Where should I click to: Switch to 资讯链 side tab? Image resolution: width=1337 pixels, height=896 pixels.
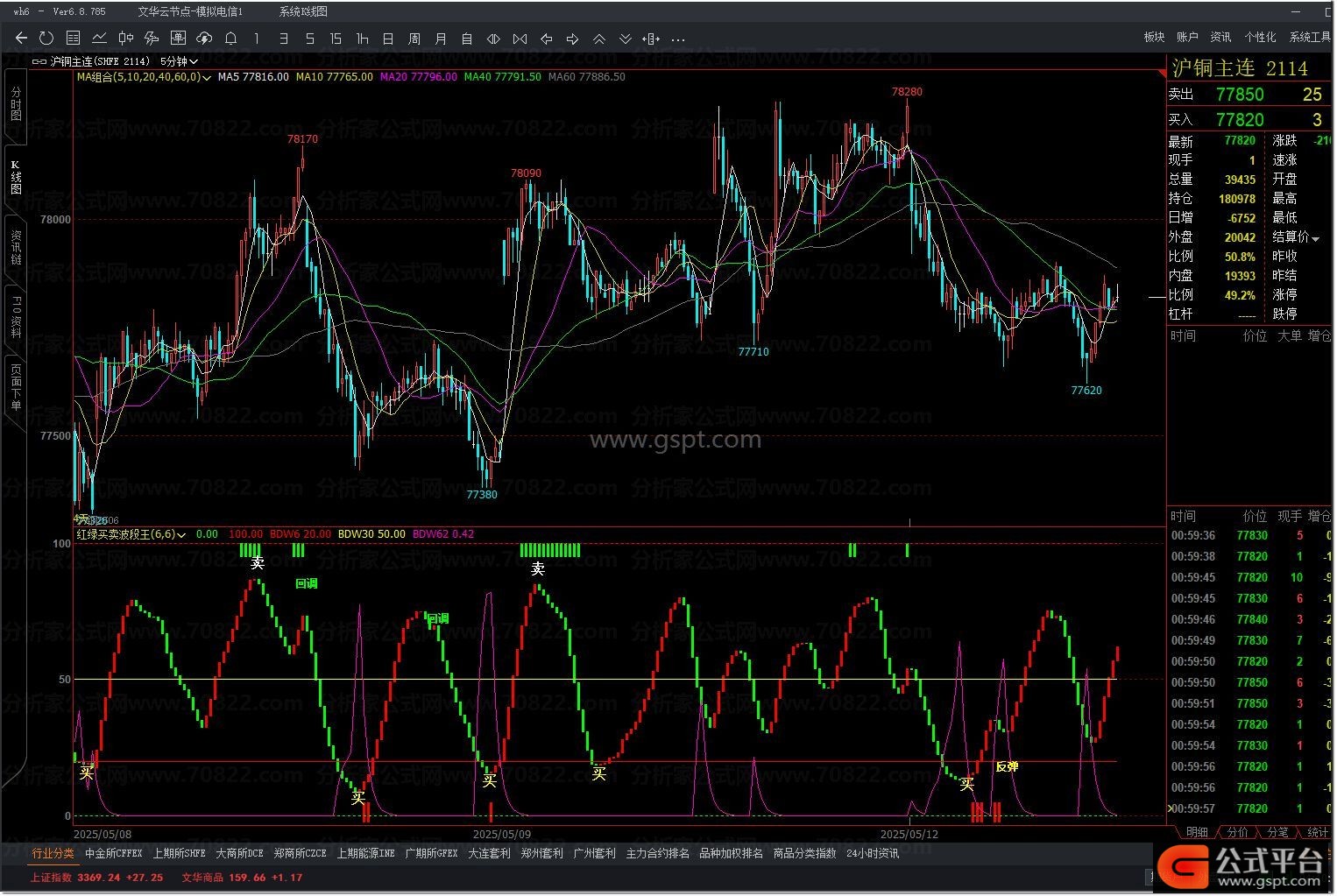click(16, 248)
